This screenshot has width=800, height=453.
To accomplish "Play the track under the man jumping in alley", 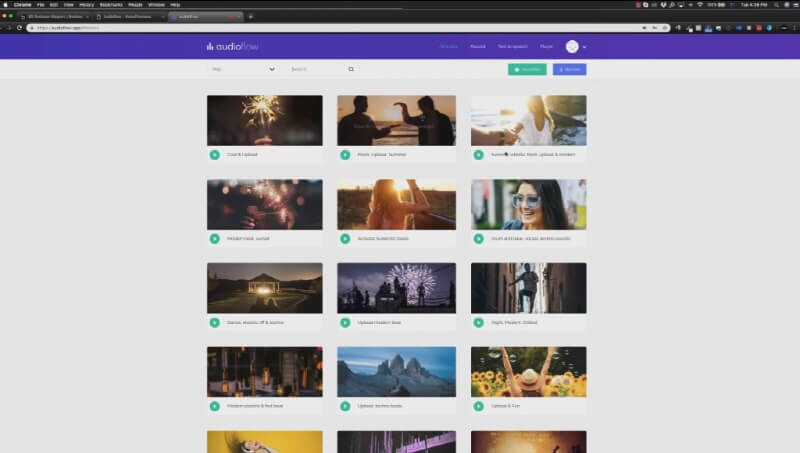I will [479, 322].
